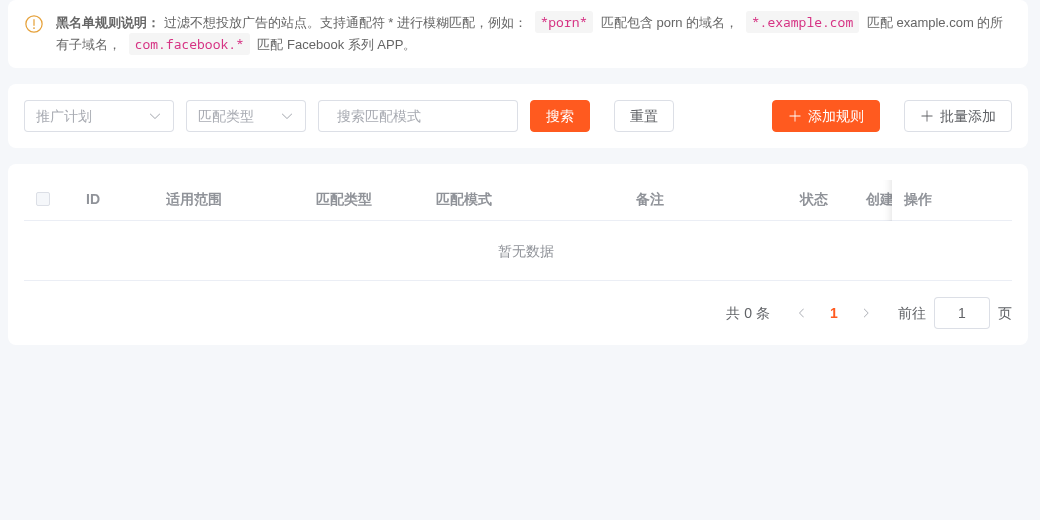Click the 重置 button

point(644,116)
